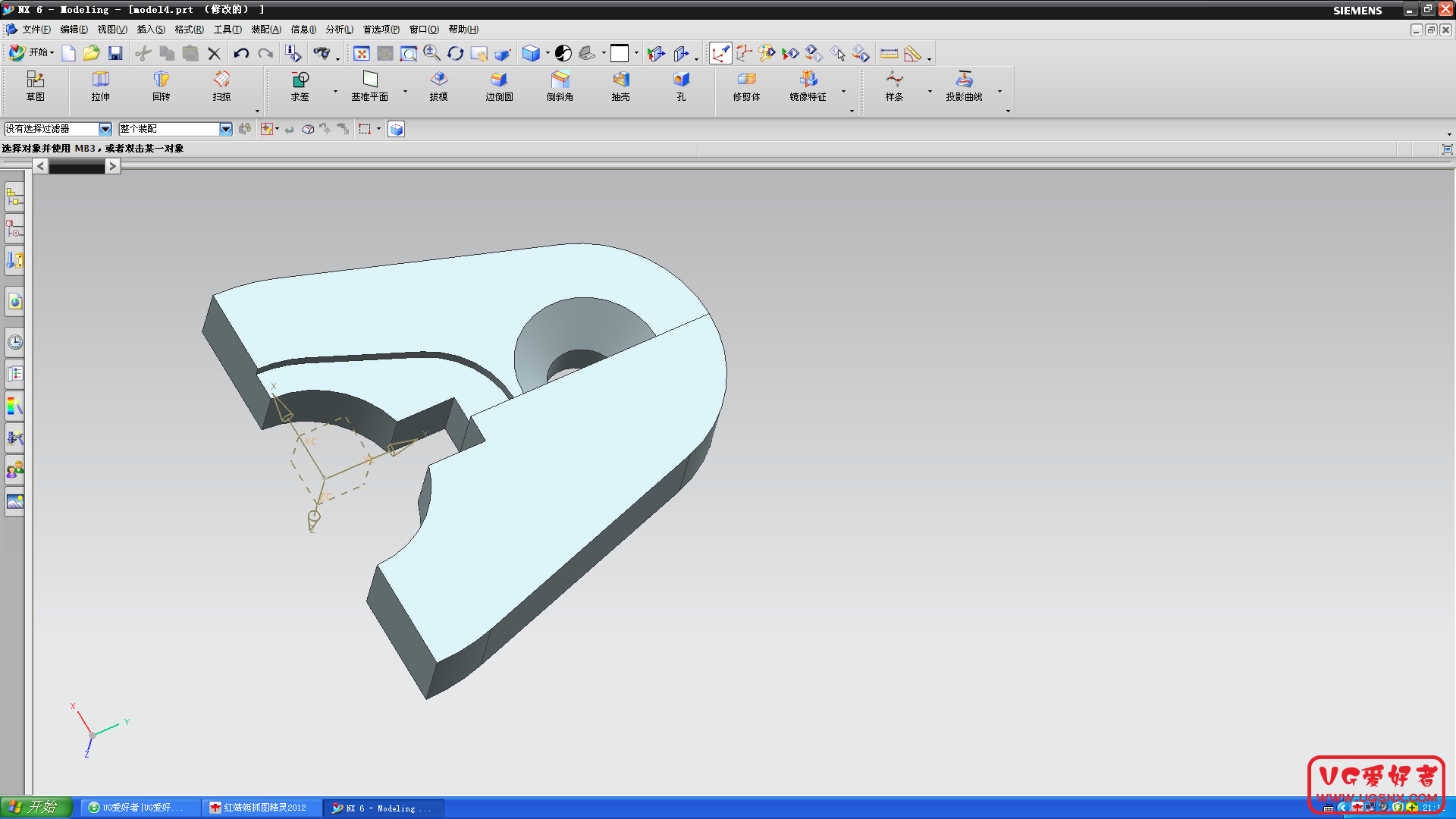Image resolution: width=1456 pixels, height=819 pixels.
Task: Open the 视图(V) View menu
Action: pyautogui.click(x=112, y=30)
